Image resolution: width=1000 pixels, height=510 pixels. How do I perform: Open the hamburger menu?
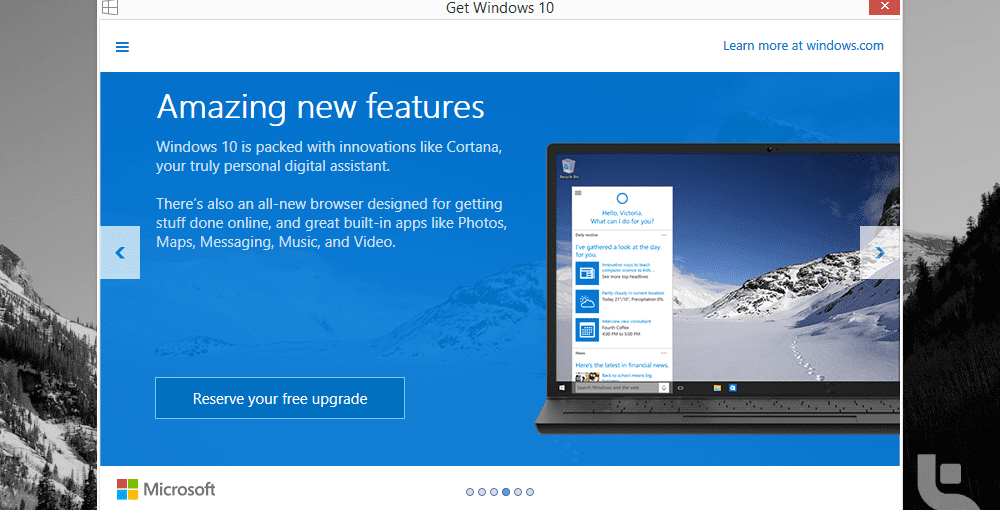click(122, 47)
